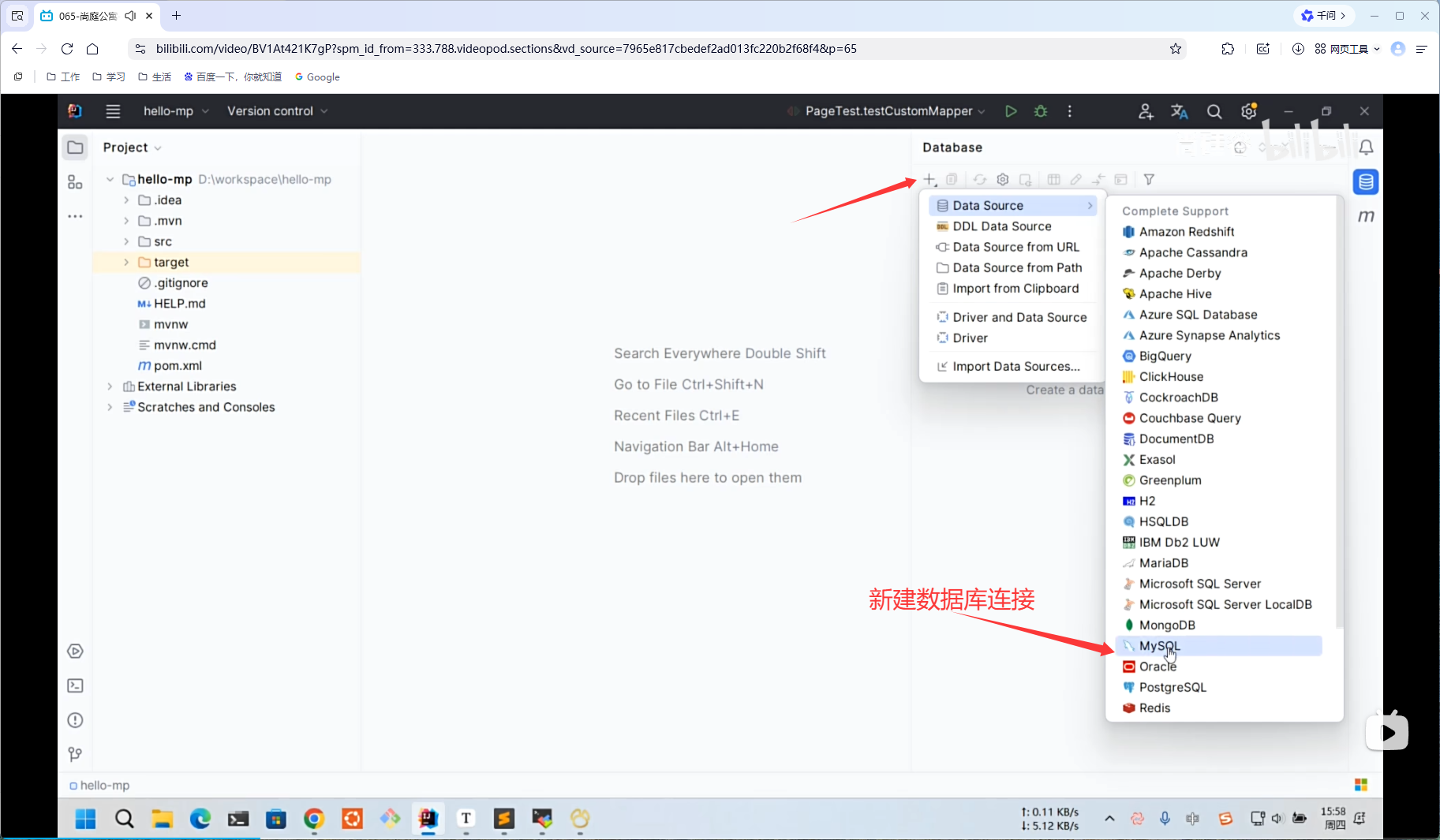The image size is (1440, 840).
Task: Select Oracle from the data source list
Action: click(x=1218, y=666)
